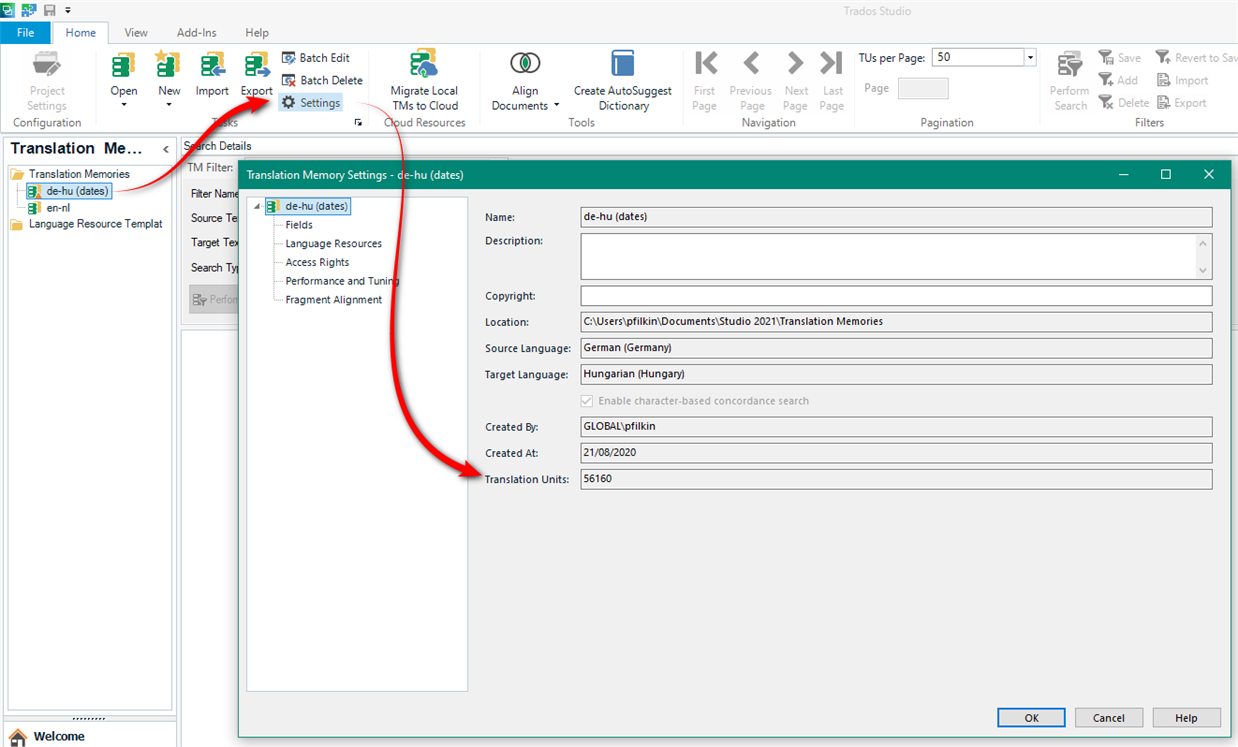The image size is (1238, 747).
Task: Collapse the de-hu (dates) settings tree node
Action: tap(257, 207)
